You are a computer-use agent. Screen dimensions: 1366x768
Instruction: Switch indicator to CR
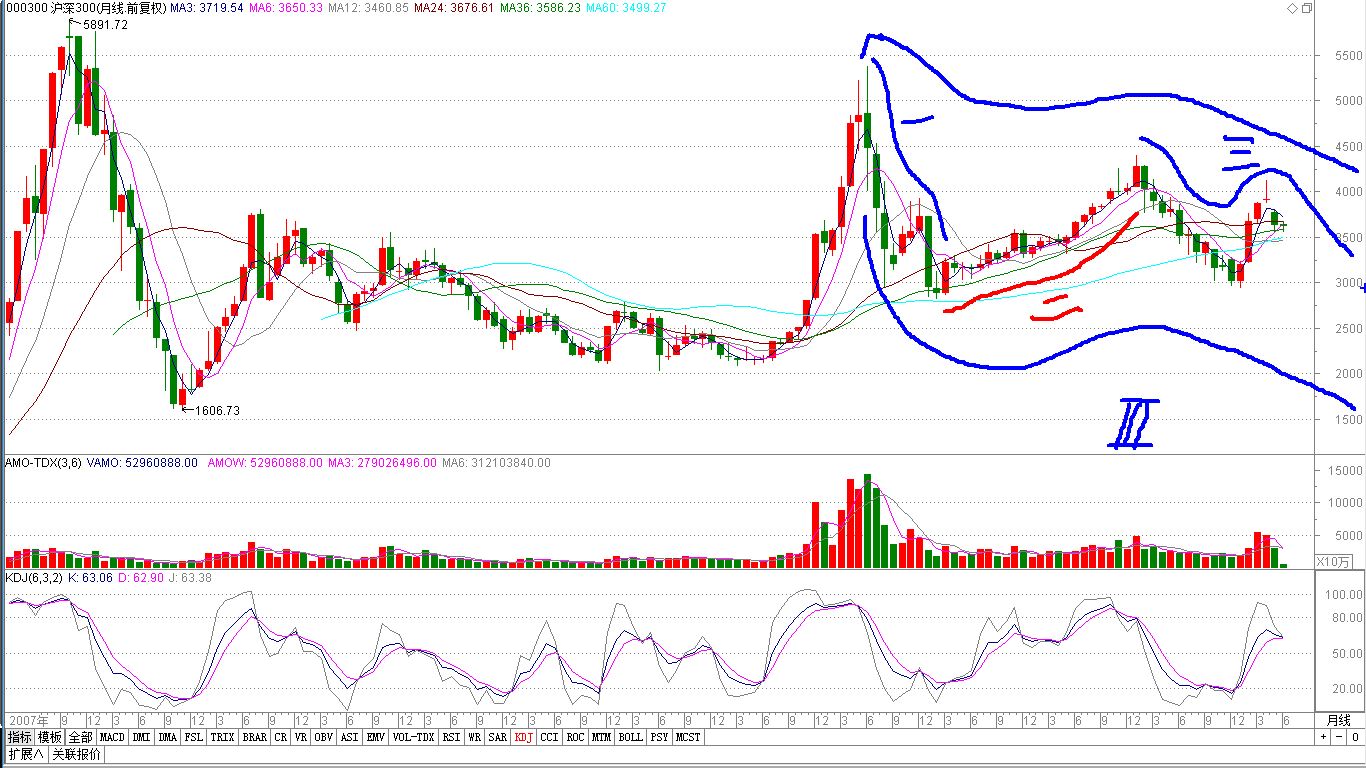281,737
